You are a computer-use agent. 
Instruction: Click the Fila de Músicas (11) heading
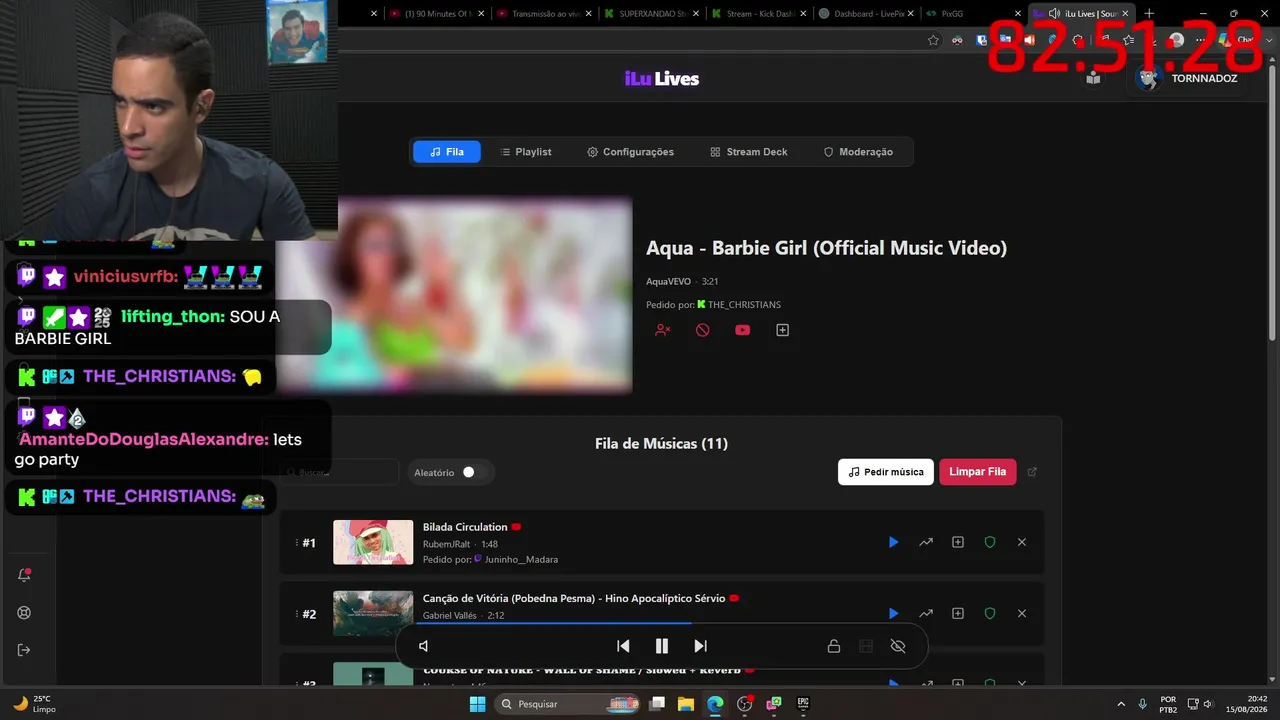(x=661, y=443)
